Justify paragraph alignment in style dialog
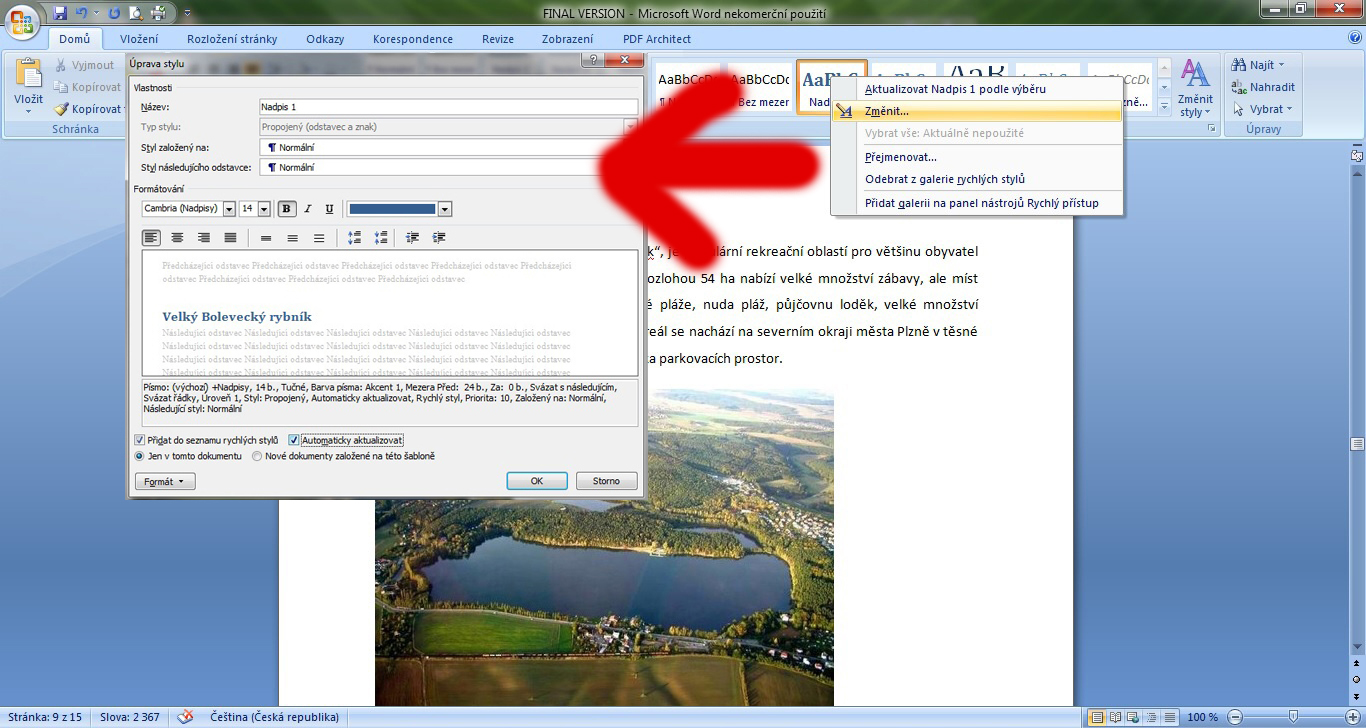The image size is (1366, 728). pyautogui.click(x=230, y=238)
